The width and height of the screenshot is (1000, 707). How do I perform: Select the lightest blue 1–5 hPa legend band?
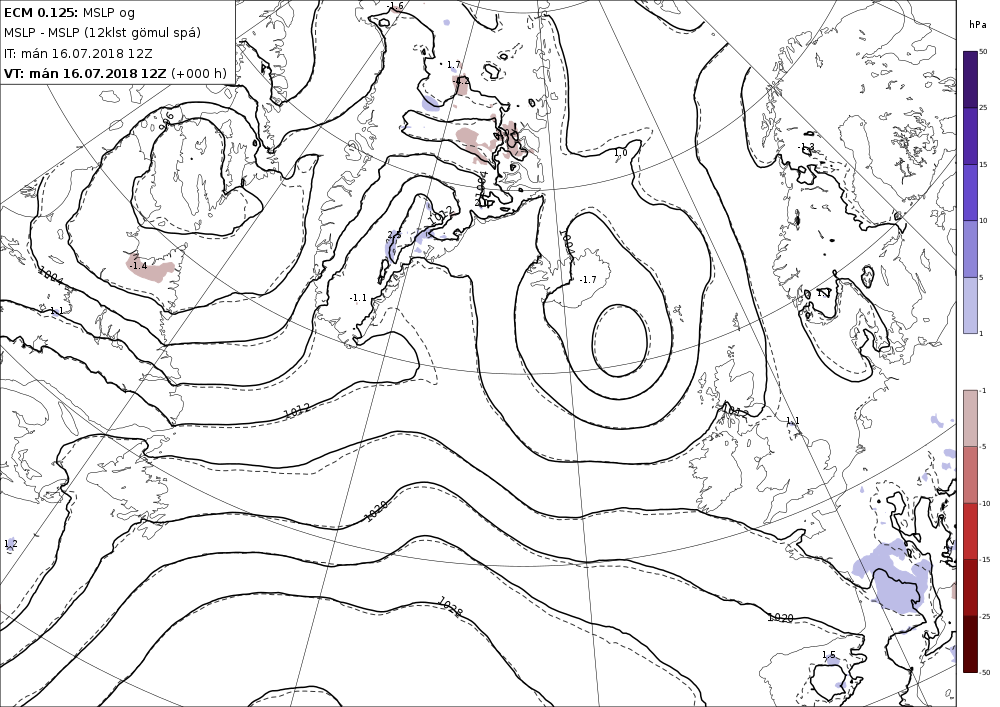coord(970,305)
